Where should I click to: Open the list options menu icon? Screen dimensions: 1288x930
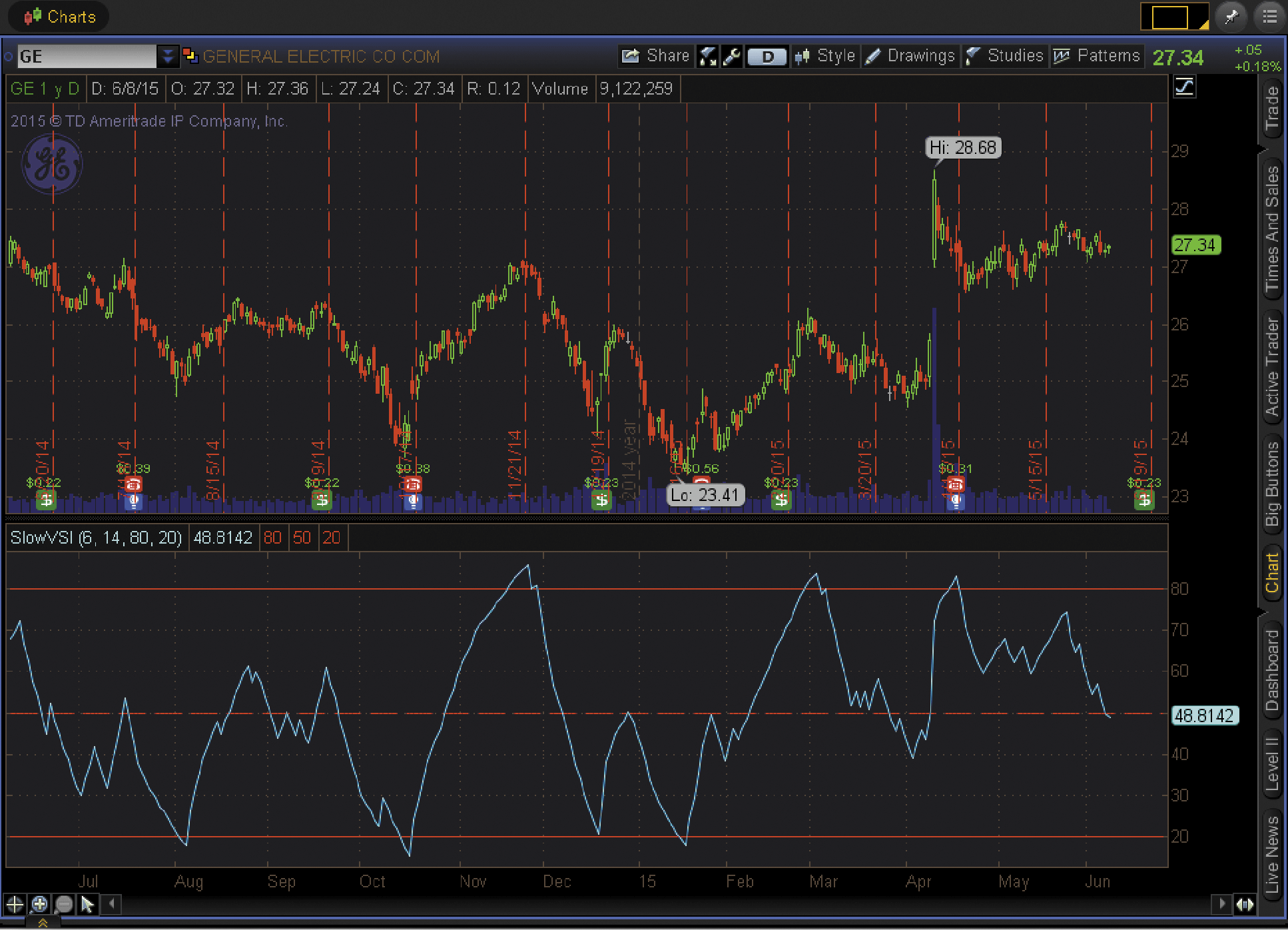click(1269, 17)
